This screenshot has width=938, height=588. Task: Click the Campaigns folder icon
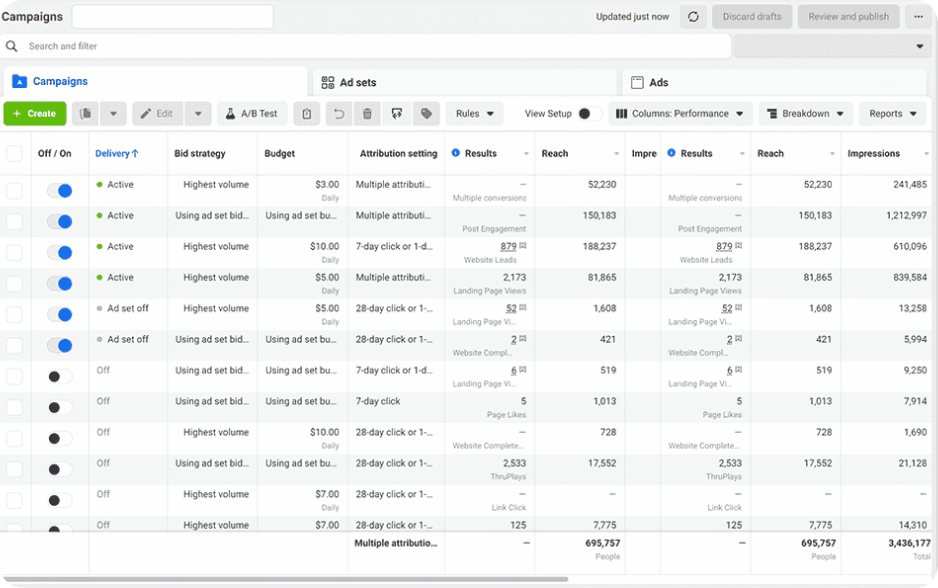point(20,81)
